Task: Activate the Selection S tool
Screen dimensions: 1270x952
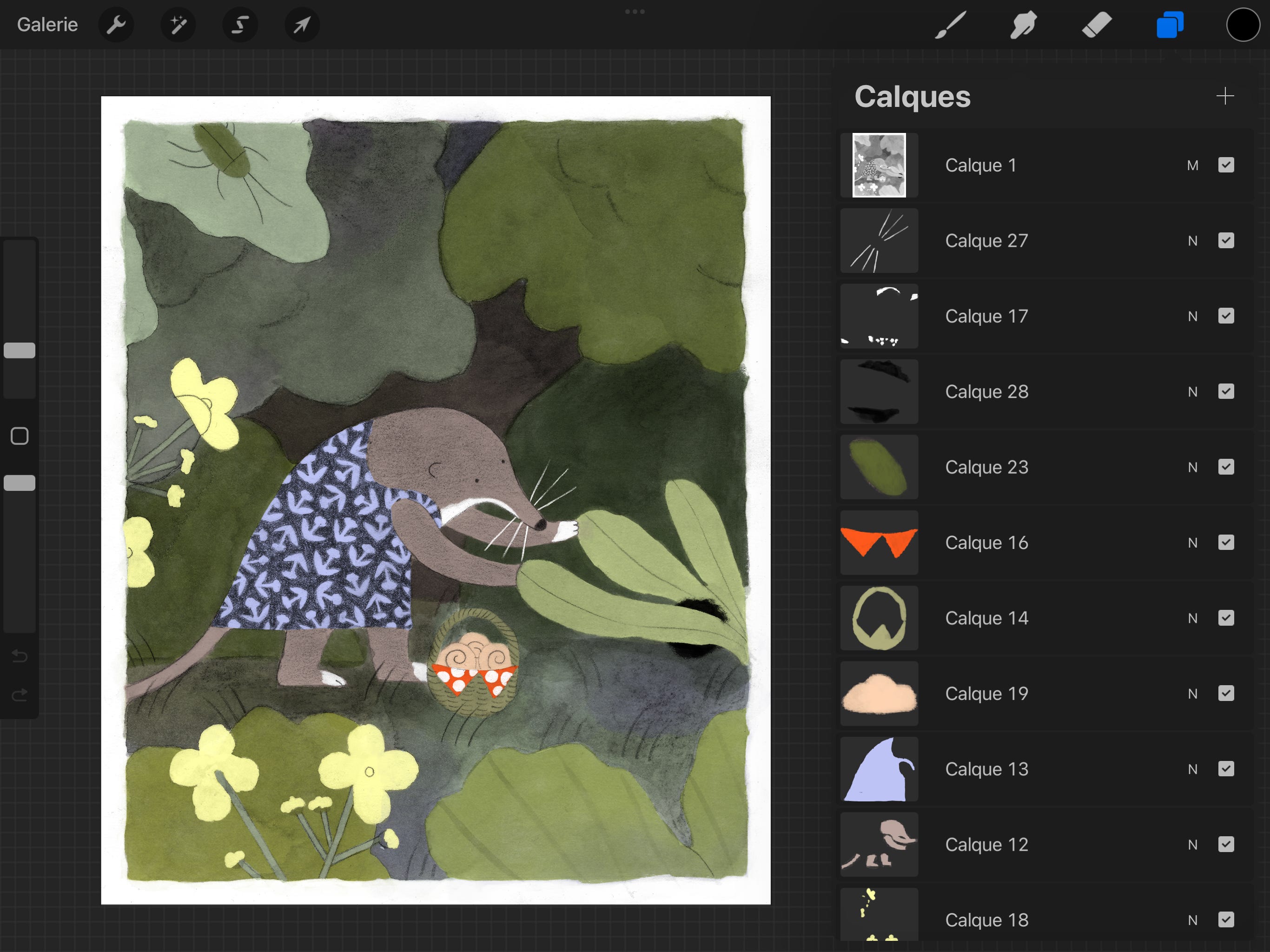Action: pos(240,25)
